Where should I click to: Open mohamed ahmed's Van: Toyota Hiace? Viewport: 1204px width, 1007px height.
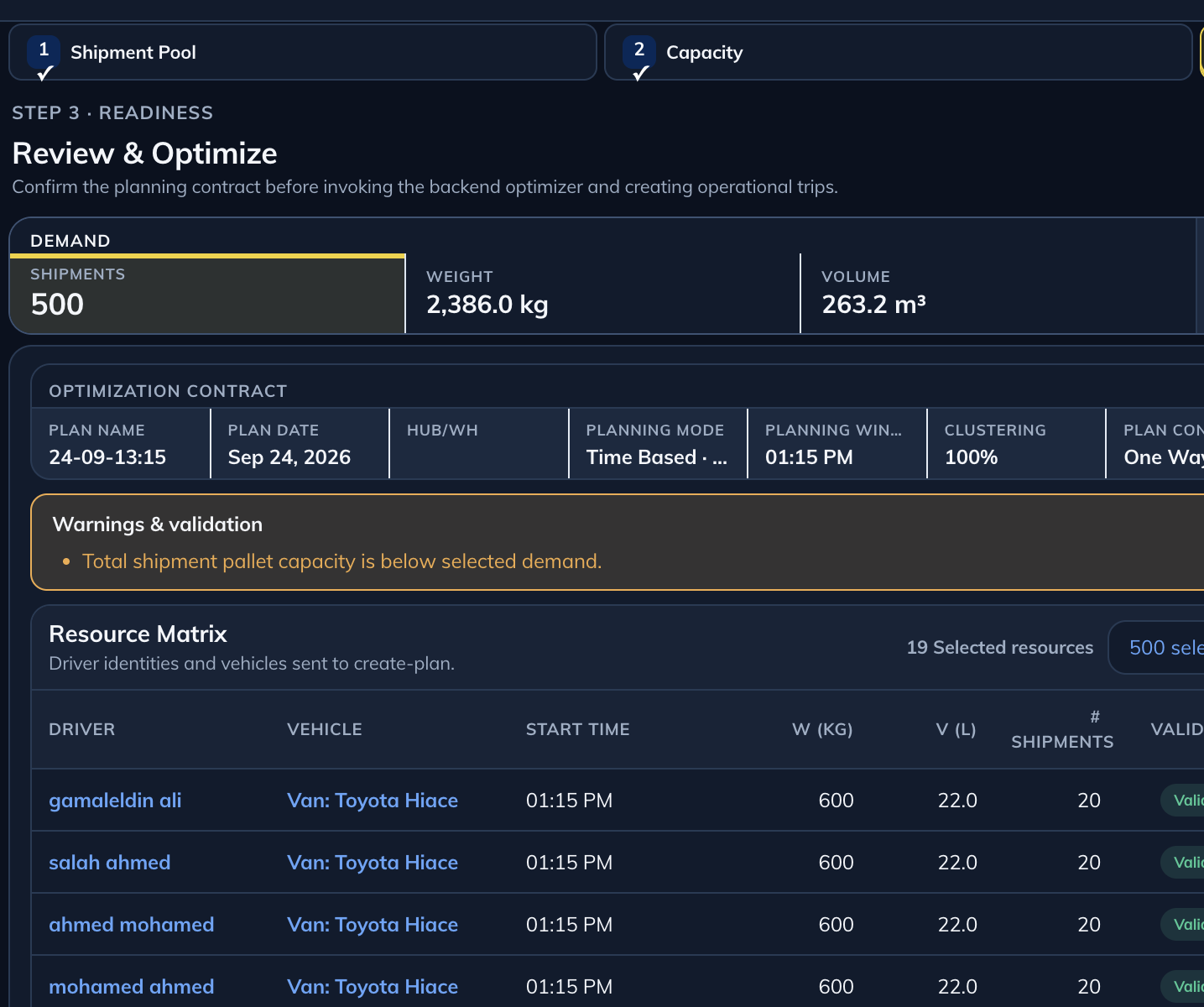[373, 987]
